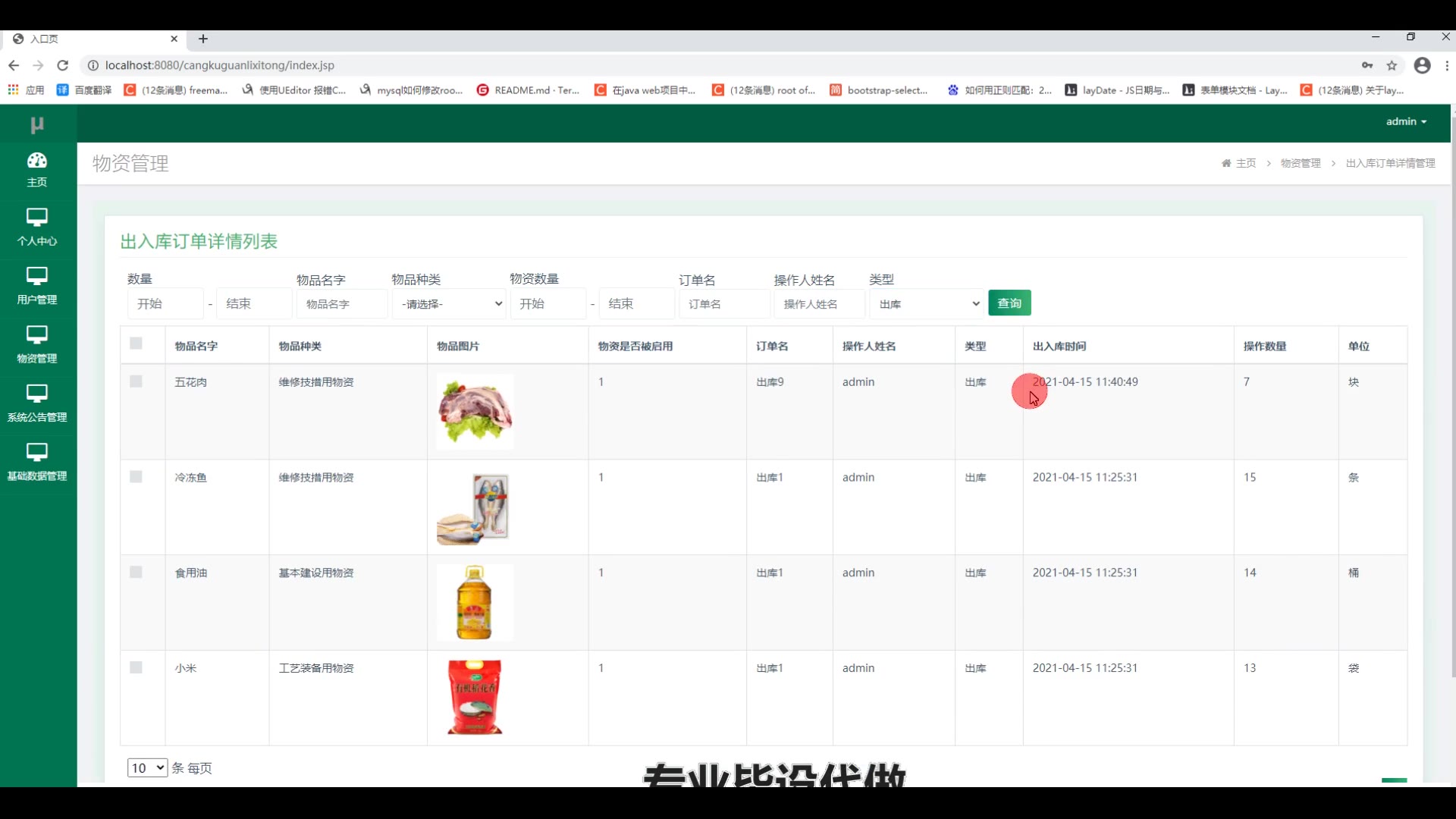
Task: Open bootstrap-select bookmark
Action: pos(879,90)
